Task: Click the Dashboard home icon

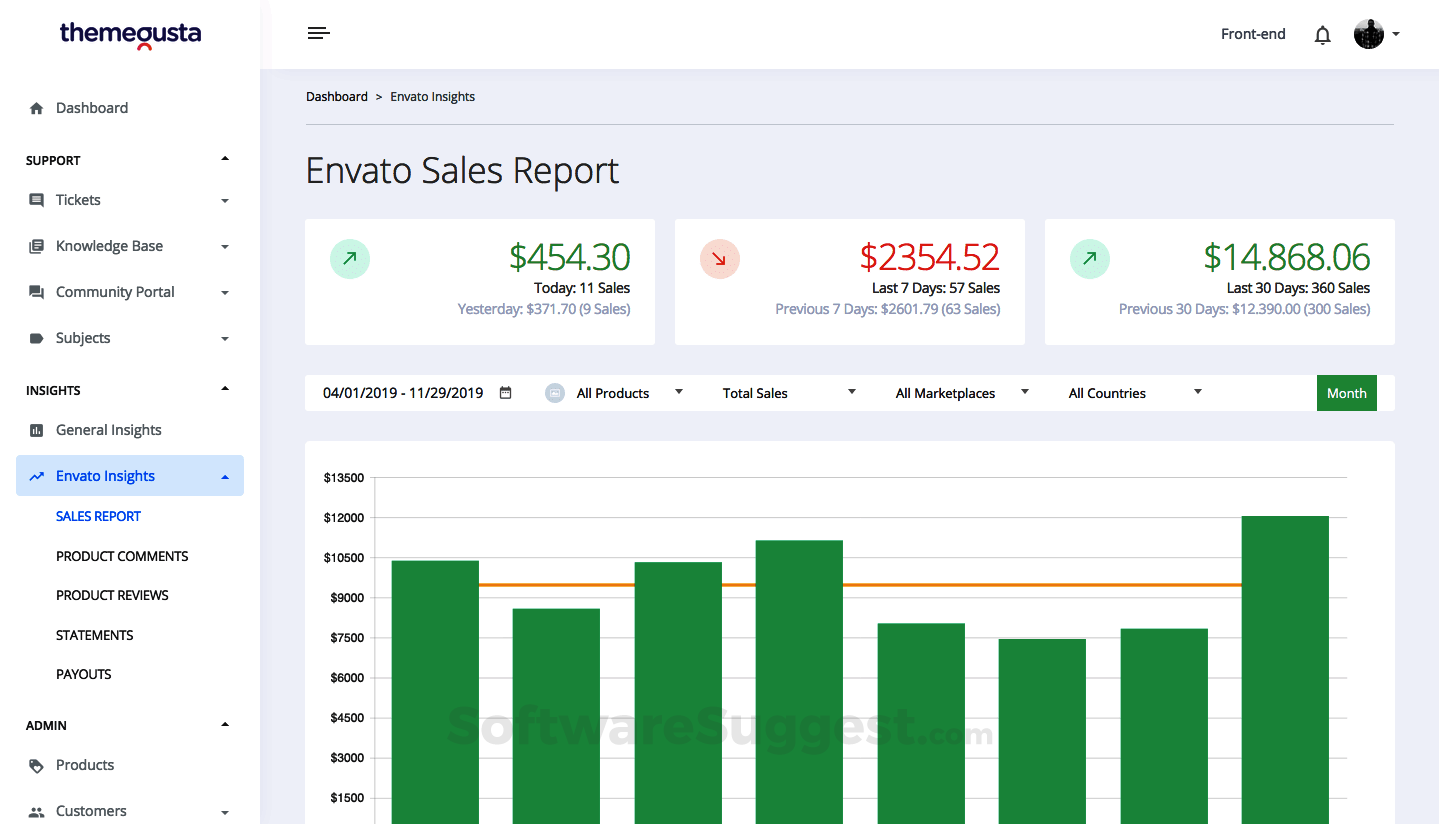Action: 37,108
